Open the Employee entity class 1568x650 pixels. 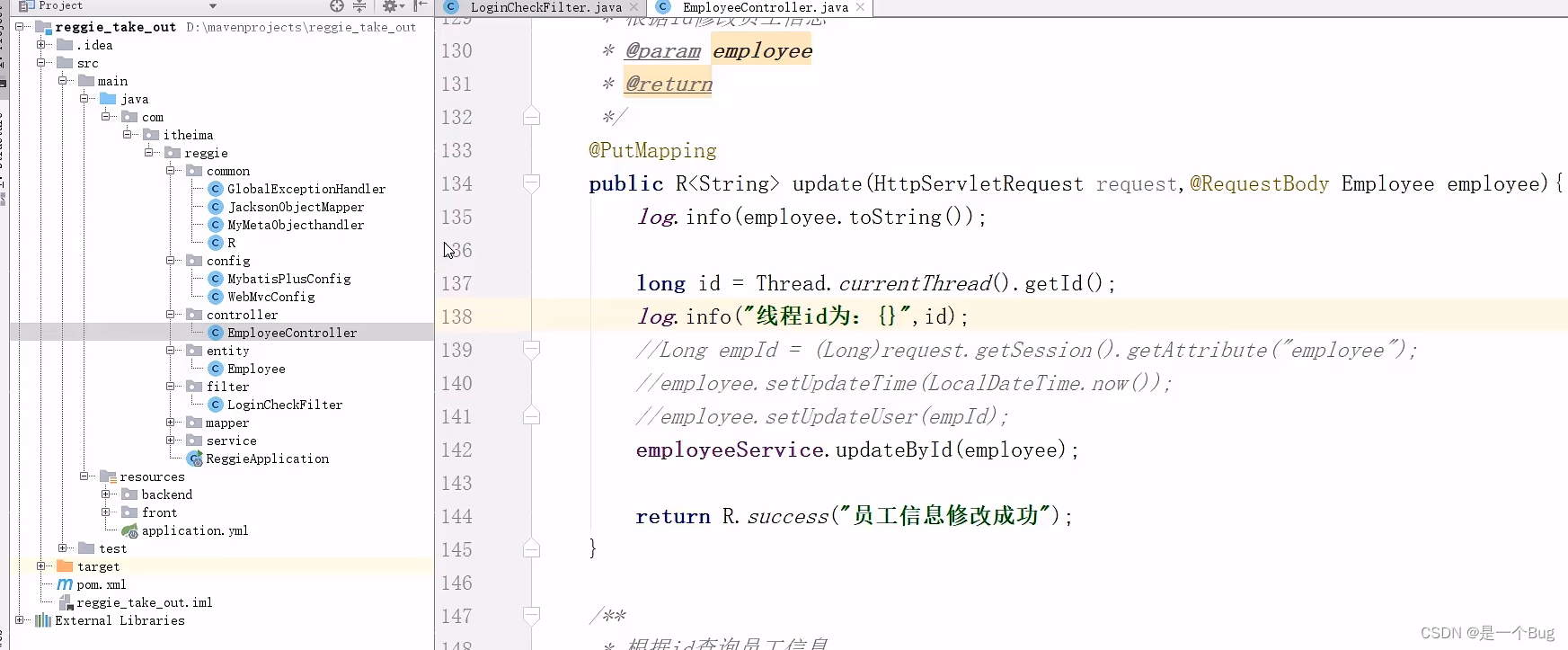click(256, 369)
